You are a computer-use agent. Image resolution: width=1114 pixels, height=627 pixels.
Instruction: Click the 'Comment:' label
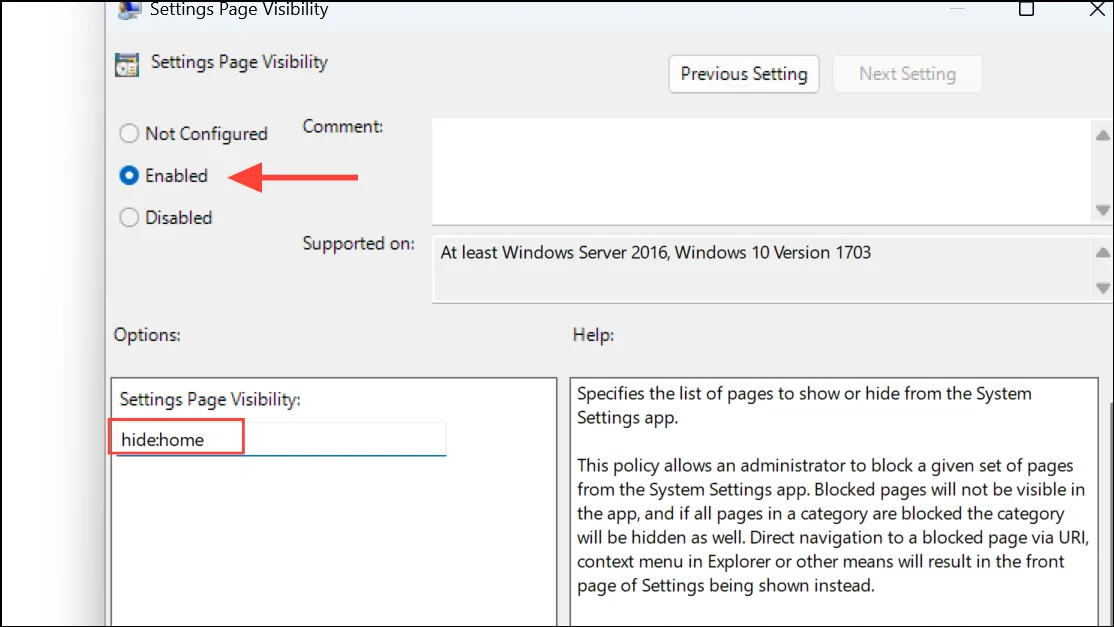pyautogui.click(x=342, y=126)
